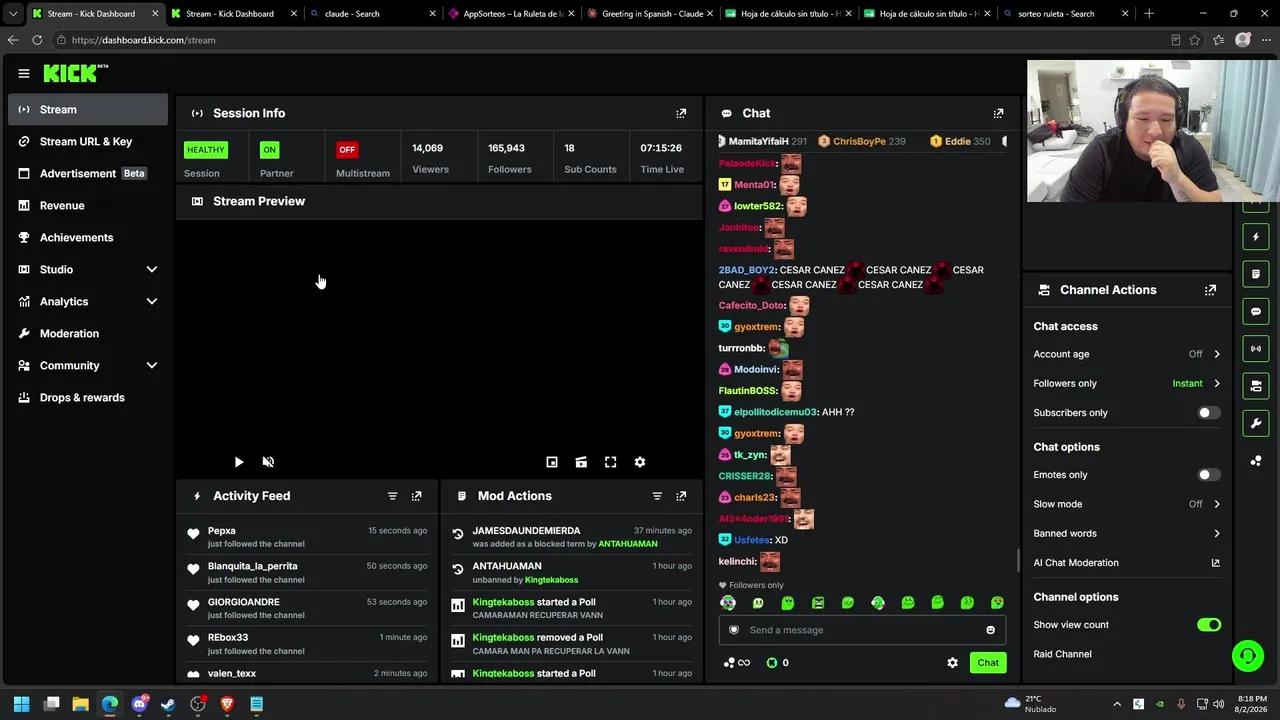Send the message with the Chat button
The width and height of the screenshot is (1280, 720).
(x=988, y=663)
